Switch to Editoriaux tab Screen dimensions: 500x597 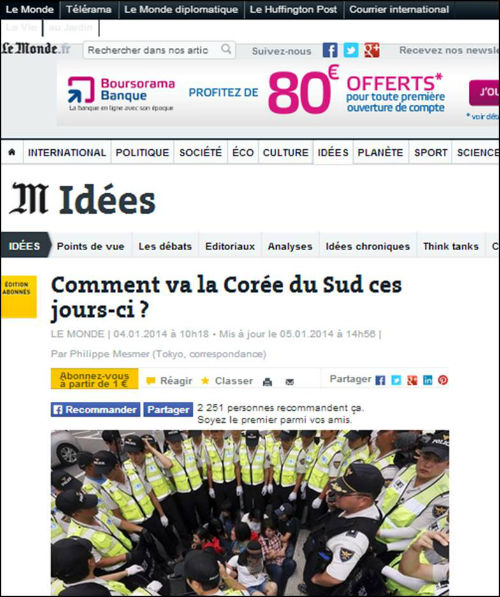pos(230,246)
